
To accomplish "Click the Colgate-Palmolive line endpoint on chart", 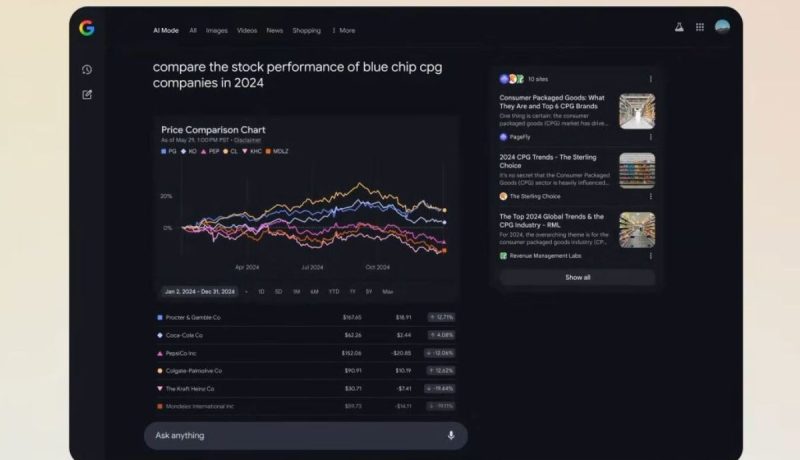I will 444,210.
